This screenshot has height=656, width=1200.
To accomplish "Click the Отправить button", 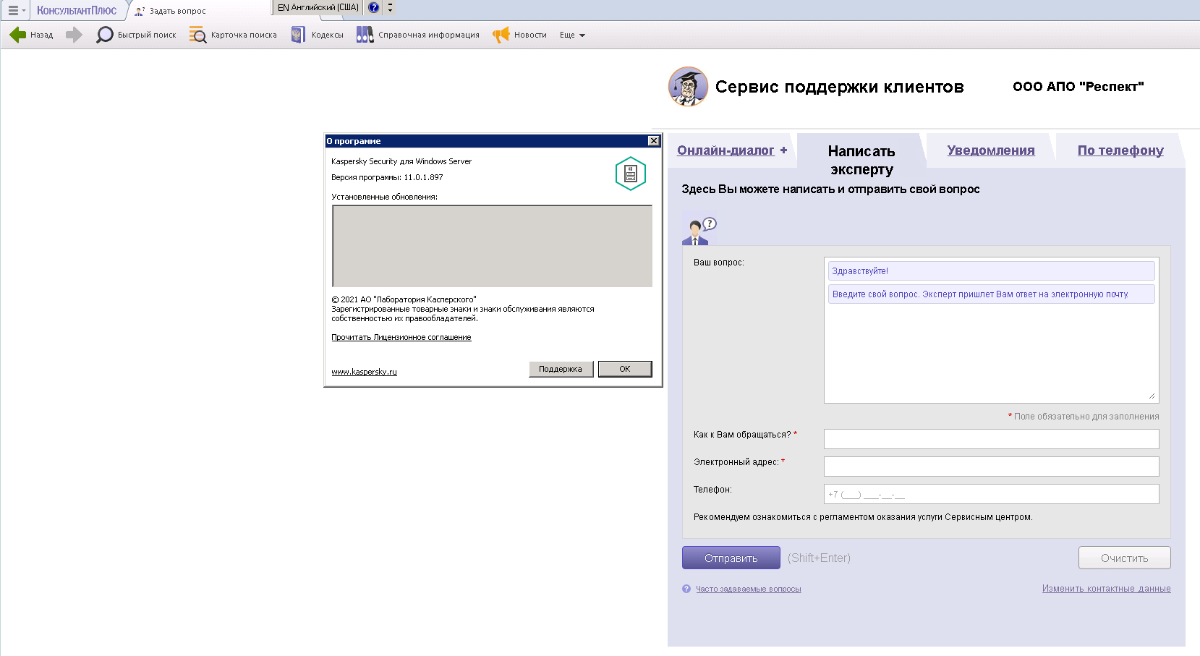I will tap(731, 557).
